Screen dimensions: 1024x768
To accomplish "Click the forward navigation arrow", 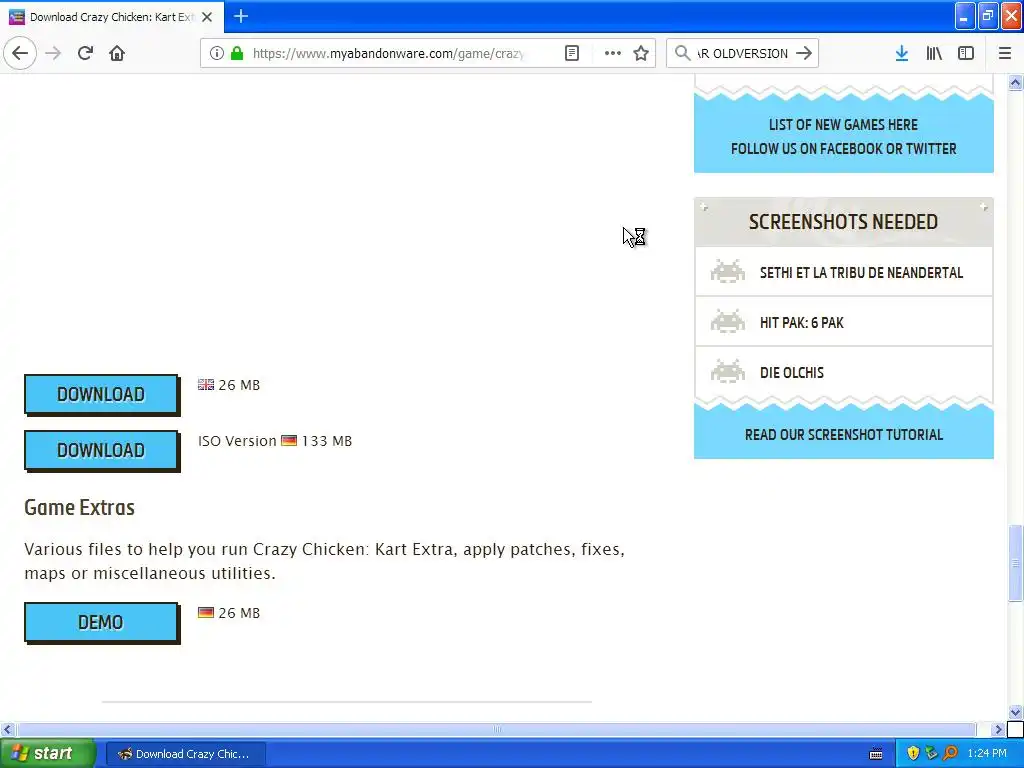I will click(x=53, y=53).
